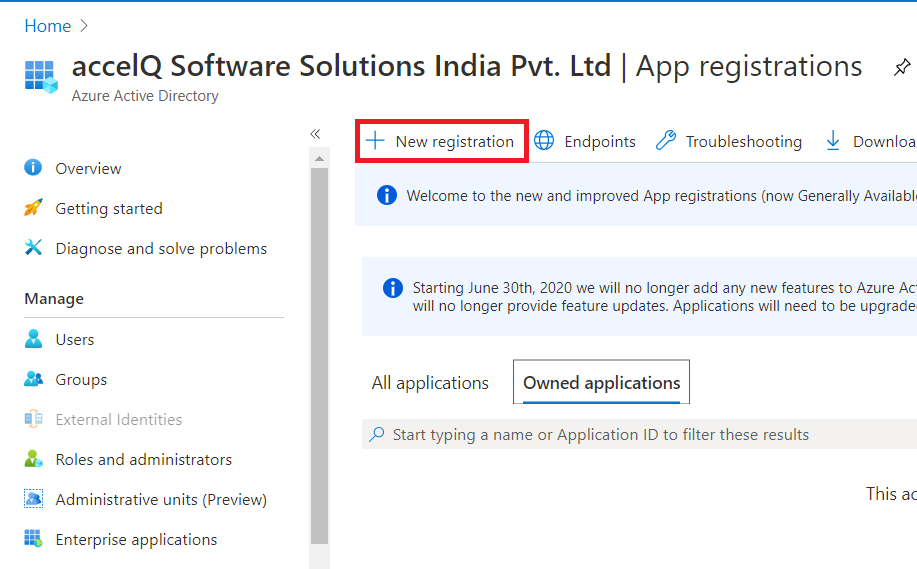Click the Manage section heading
Screen dimensions: 917x569
[x=54, y=299]
